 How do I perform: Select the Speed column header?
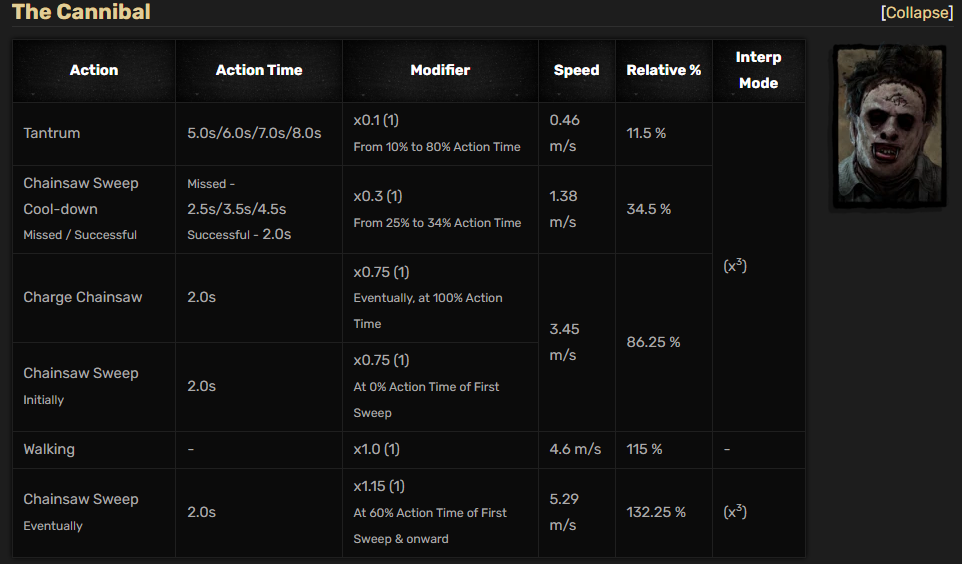pyautogui.click(x=577, y=71)
